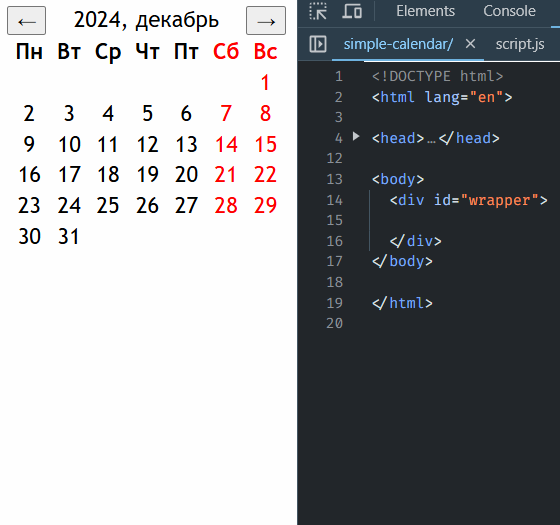
Task: Click the opening <body> tag line
Action: coord(398,179)
